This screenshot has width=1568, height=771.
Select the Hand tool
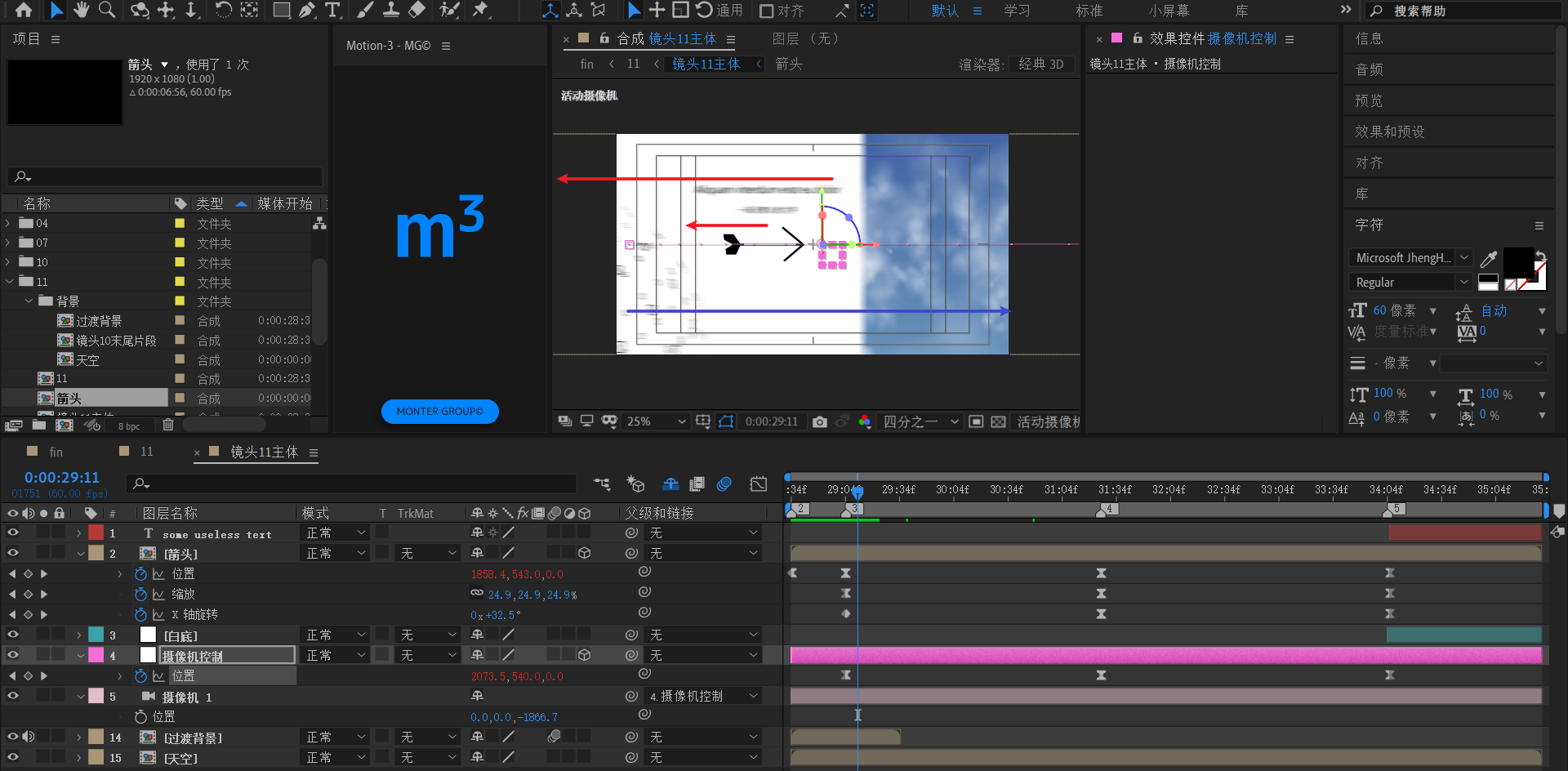click(81, 10)
